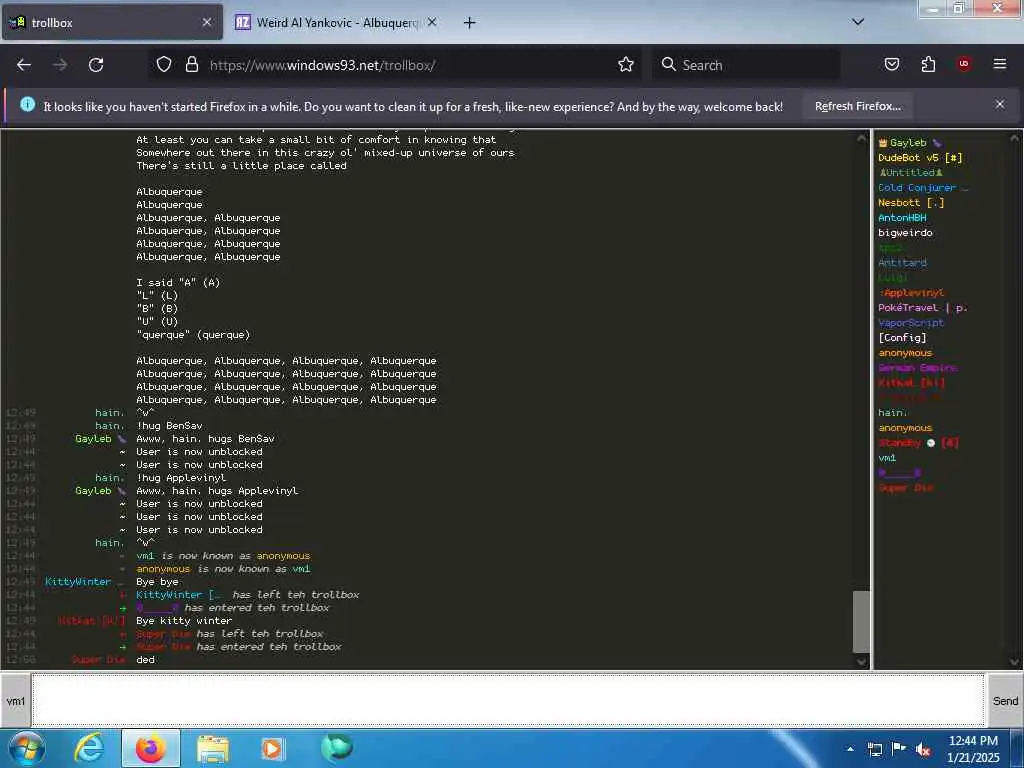
Task: Focus the Firefox Search box
Action: tap(746, 65)
